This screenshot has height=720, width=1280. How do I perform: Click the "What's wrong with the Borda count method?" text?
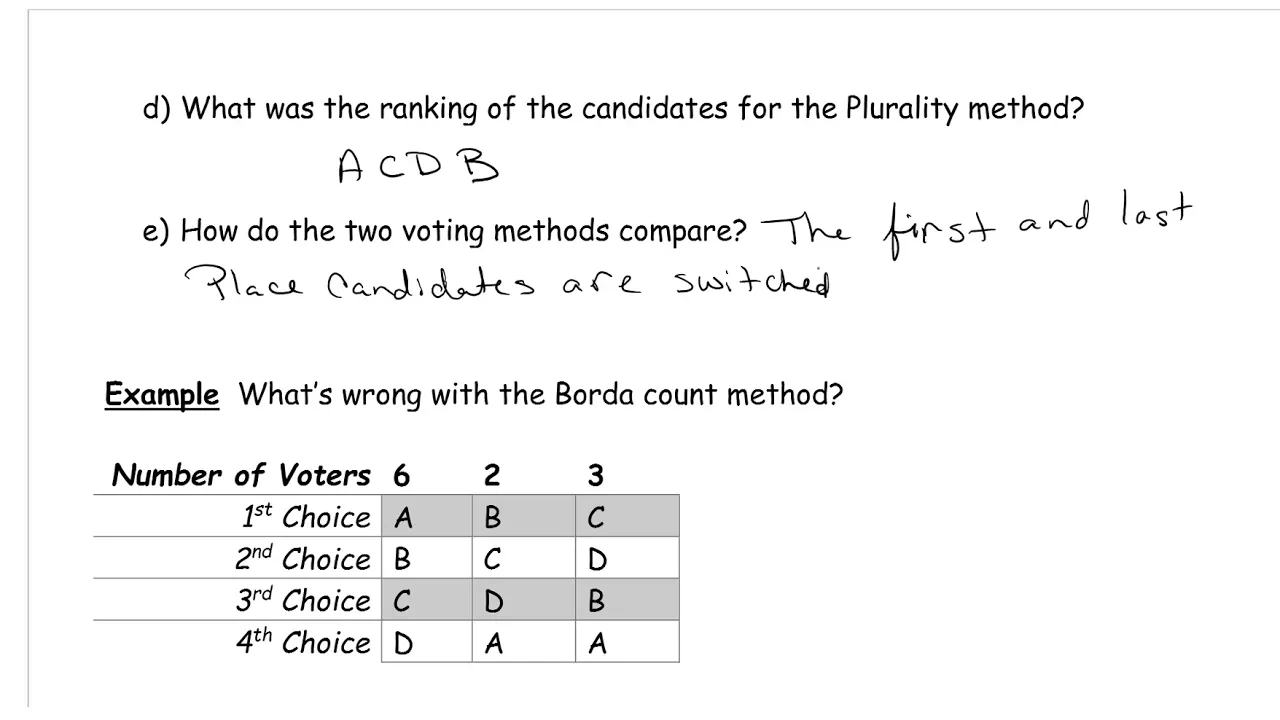click(541, 395)
